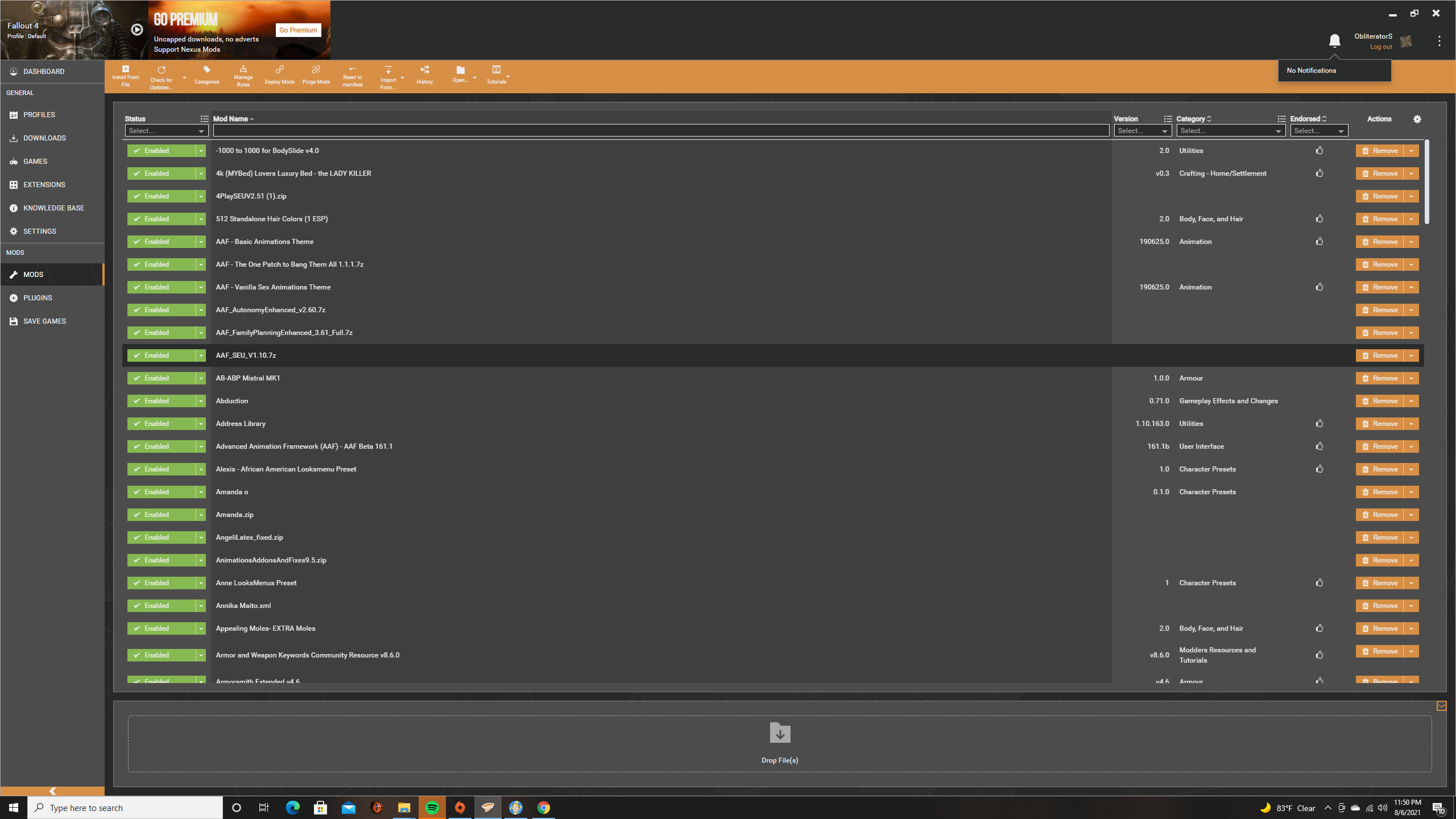Remove AnimationsAddonsAndFixes9.5.zip mod
This screenshot has width=1456, height=819.
point(1380,560)
